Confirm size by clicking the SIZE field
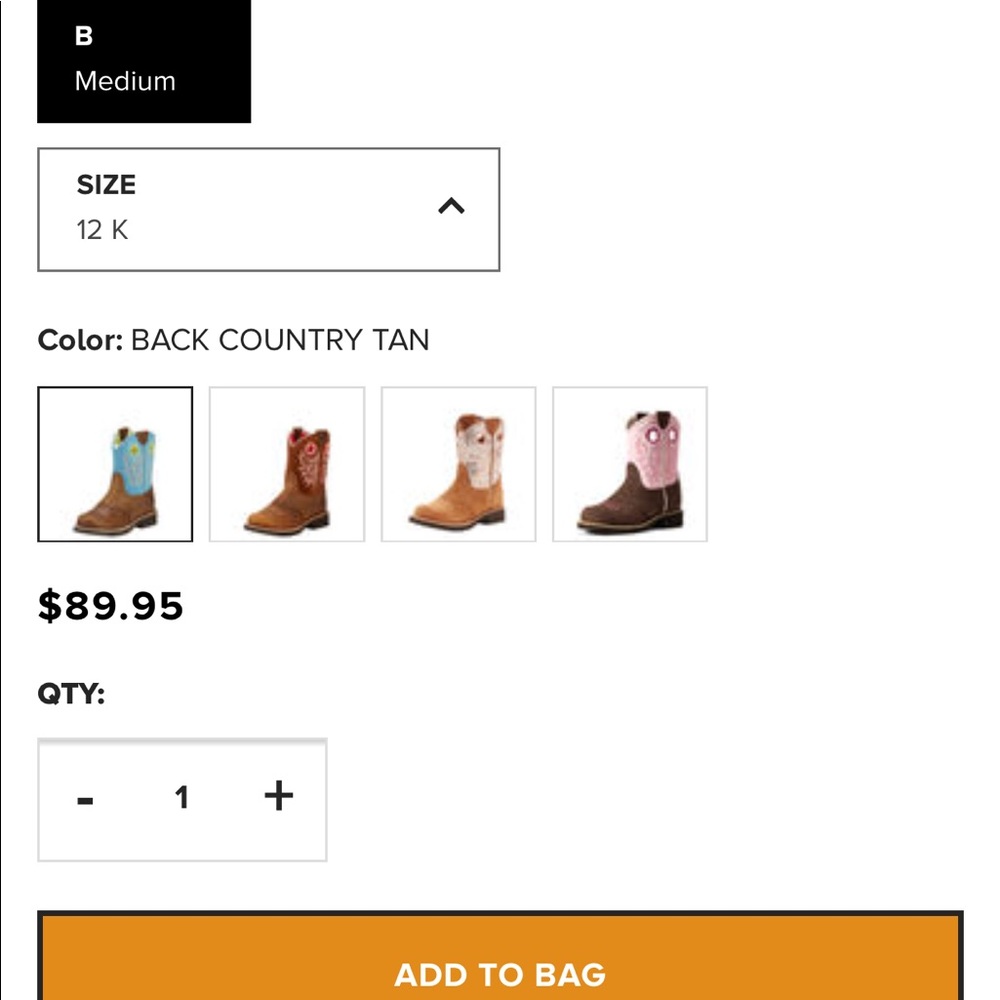The height and width of the screenshot is (1000, 1000). click(x=268, y=206)
